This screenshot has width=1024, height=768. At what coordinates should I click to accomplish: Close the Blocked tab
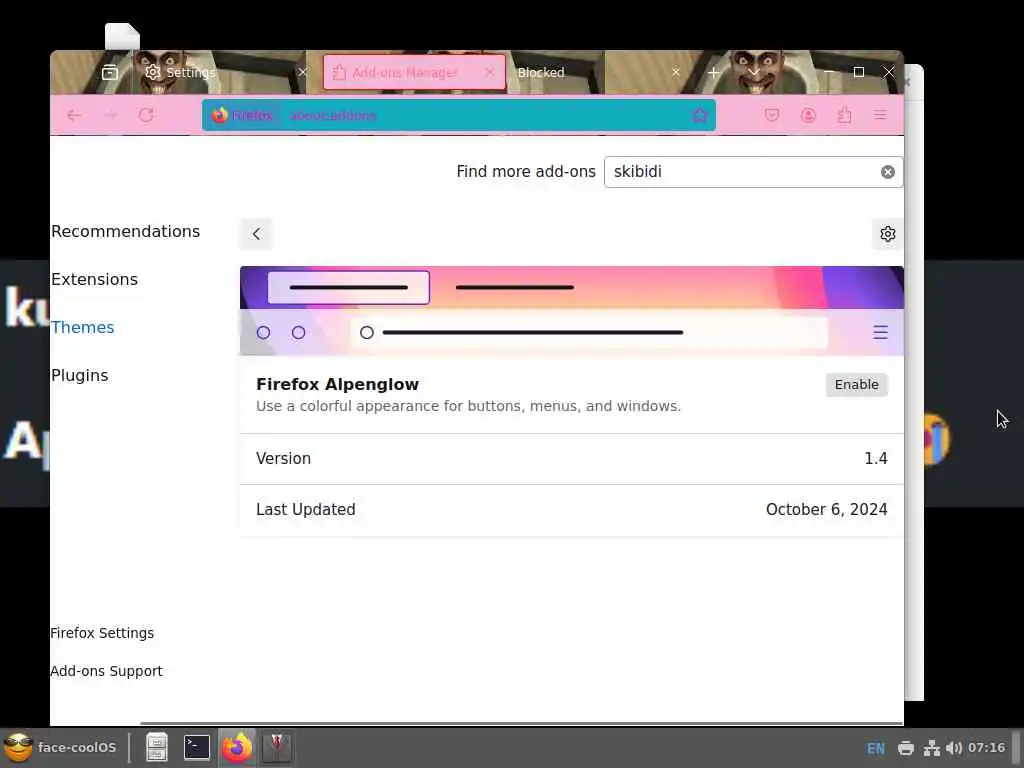(676, 72)
